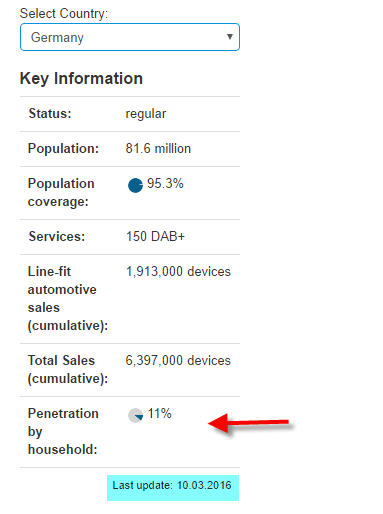This screenshot has width=383, height=514.
Task: Click the Key Information heading
Action: pos(81,79)
